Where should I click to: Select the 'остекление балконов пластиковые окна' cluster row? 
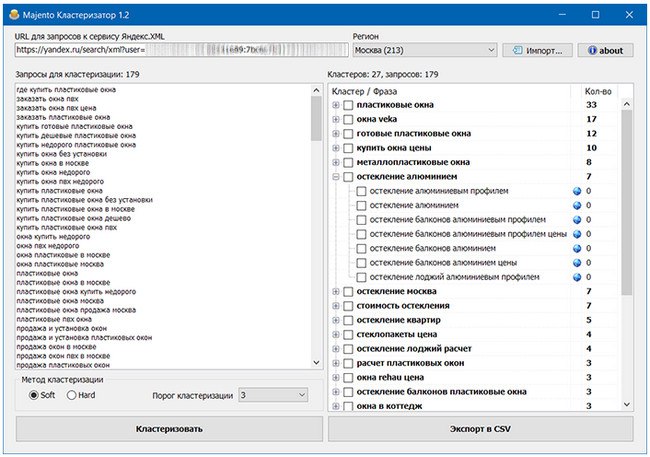tap(441, 392)
